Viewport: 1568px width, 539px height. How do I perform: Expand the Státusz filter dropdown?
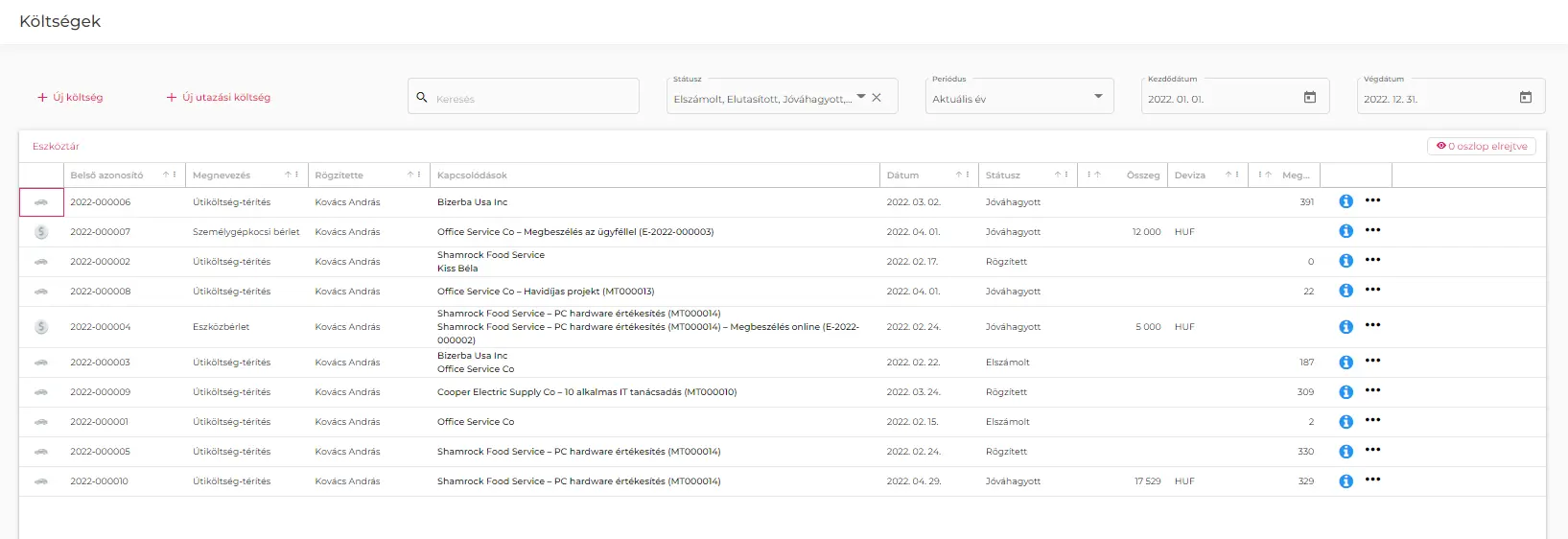[861, 97]
